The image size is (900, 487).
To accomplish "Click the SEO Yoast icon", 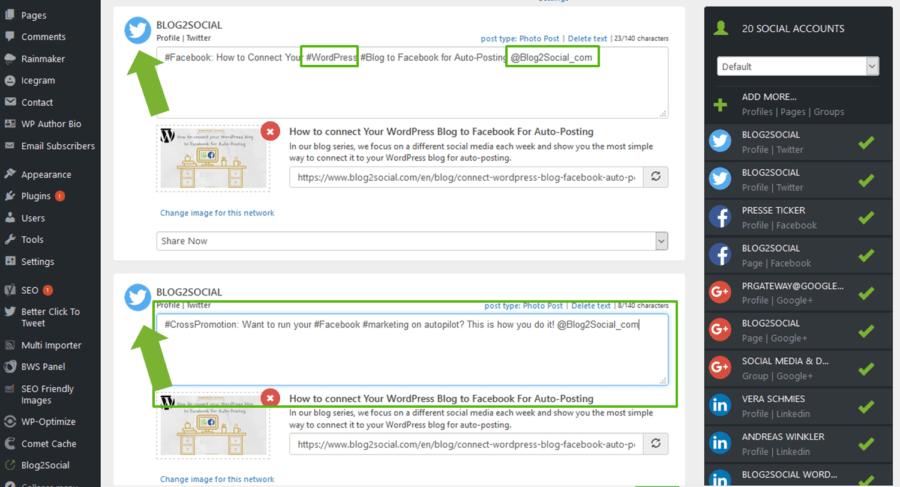I will 10,290.
